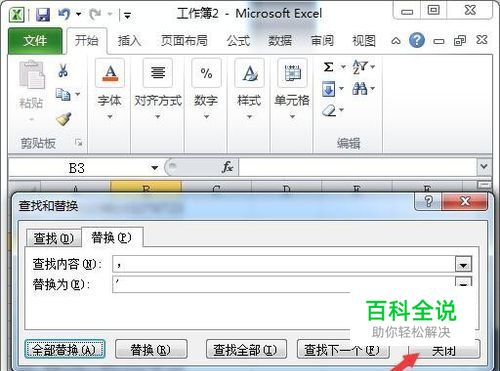This screenshot has width=500, height=371.
Task: Open the 文件 (File) tab
Action: tap(35, 41)
